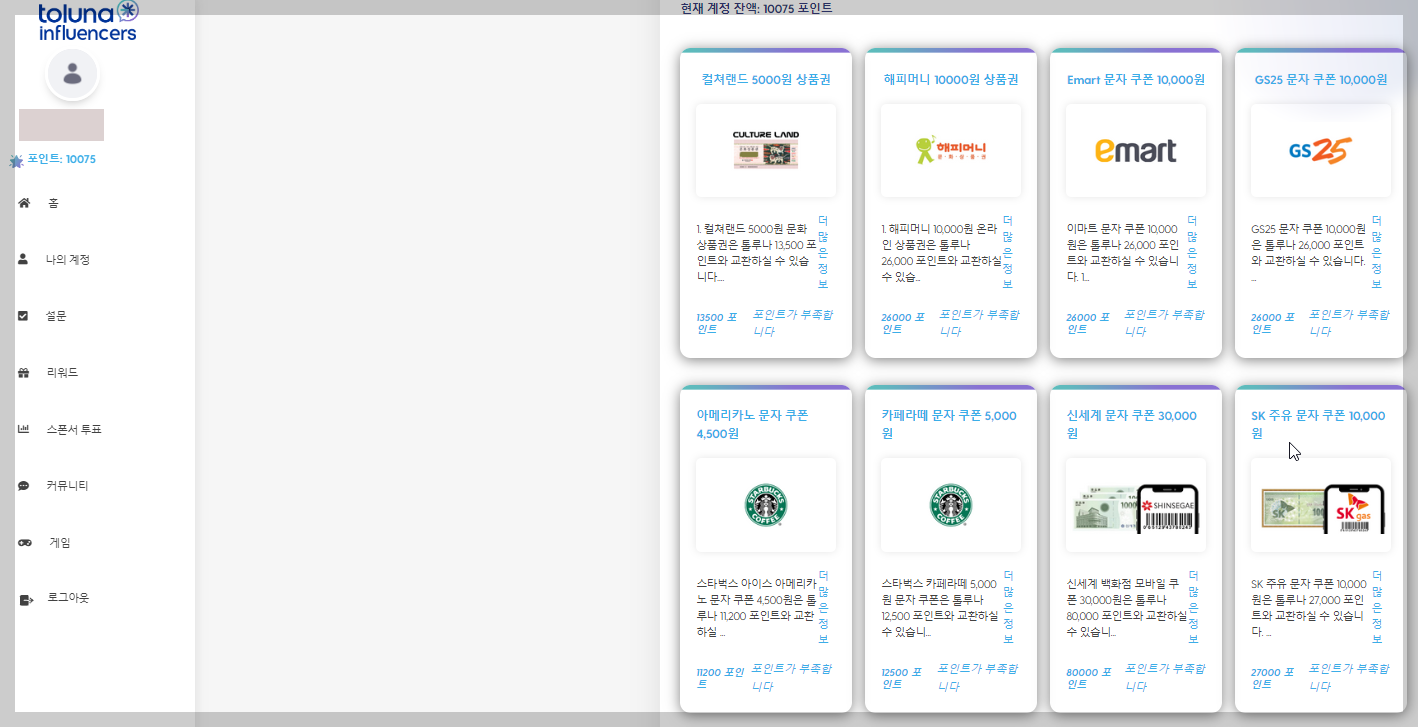The height and width of the screenshot is (727, 1418).
Task: Open 카페라떼 문자 쿠폰 5,000원 title
Action: (x=949, y=425)
